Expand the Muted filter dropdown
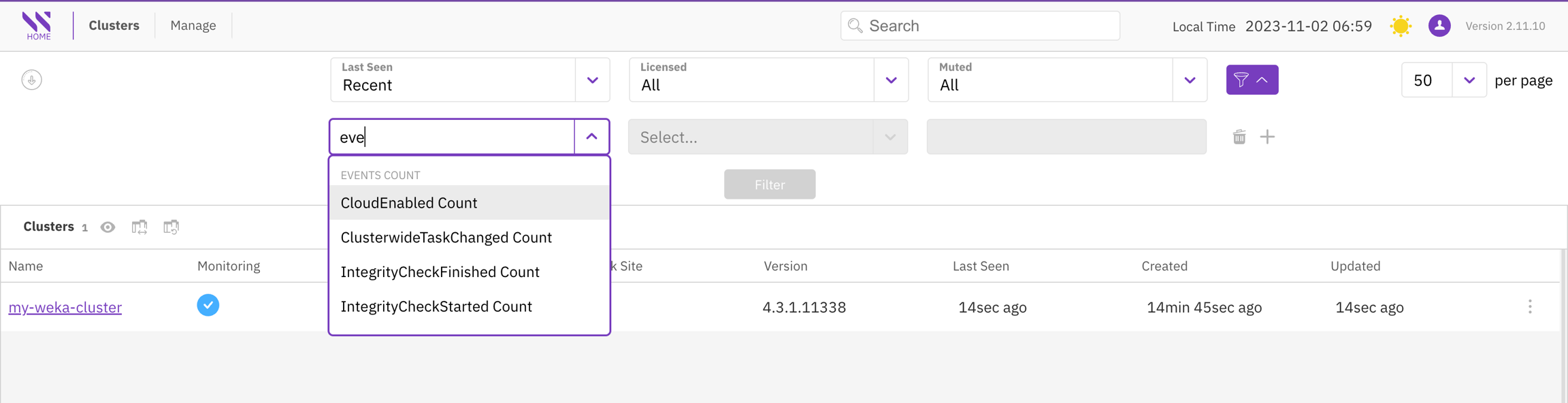The height and width of the screenshot is (403, 1568). coord(1189,80)
